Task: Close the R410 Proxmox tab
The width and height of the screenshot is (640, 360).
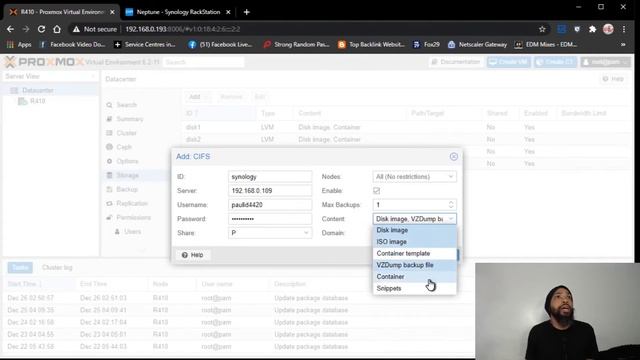Action: (112, 12)
